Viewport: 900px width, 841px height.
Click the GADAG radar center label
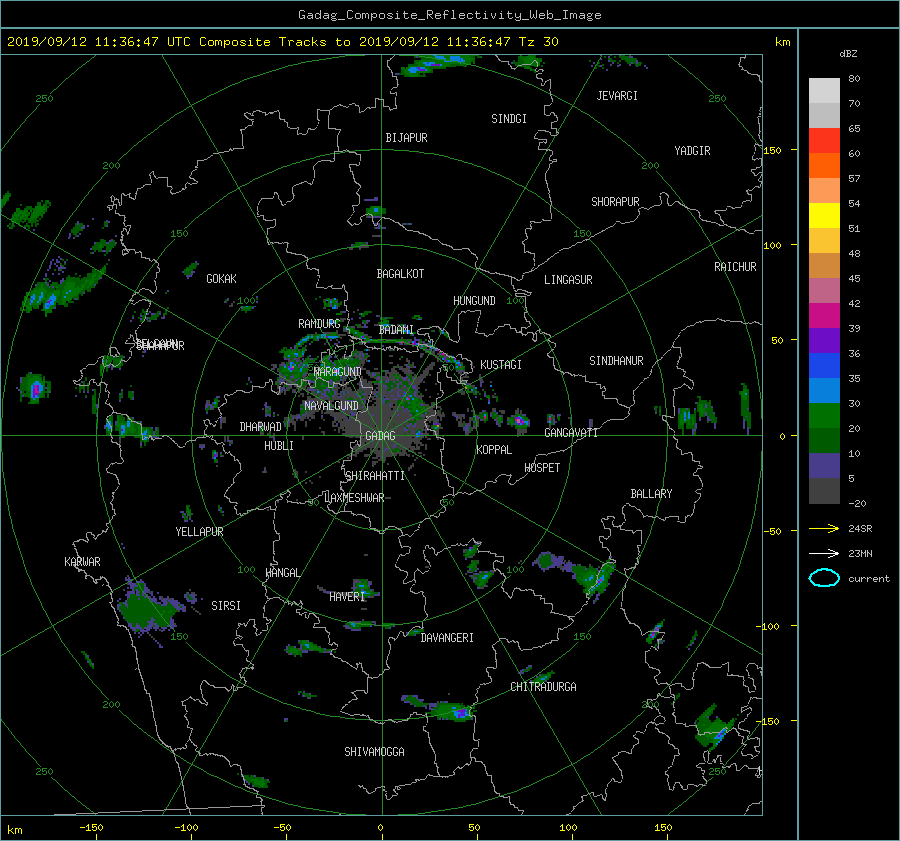coord(380,436)
